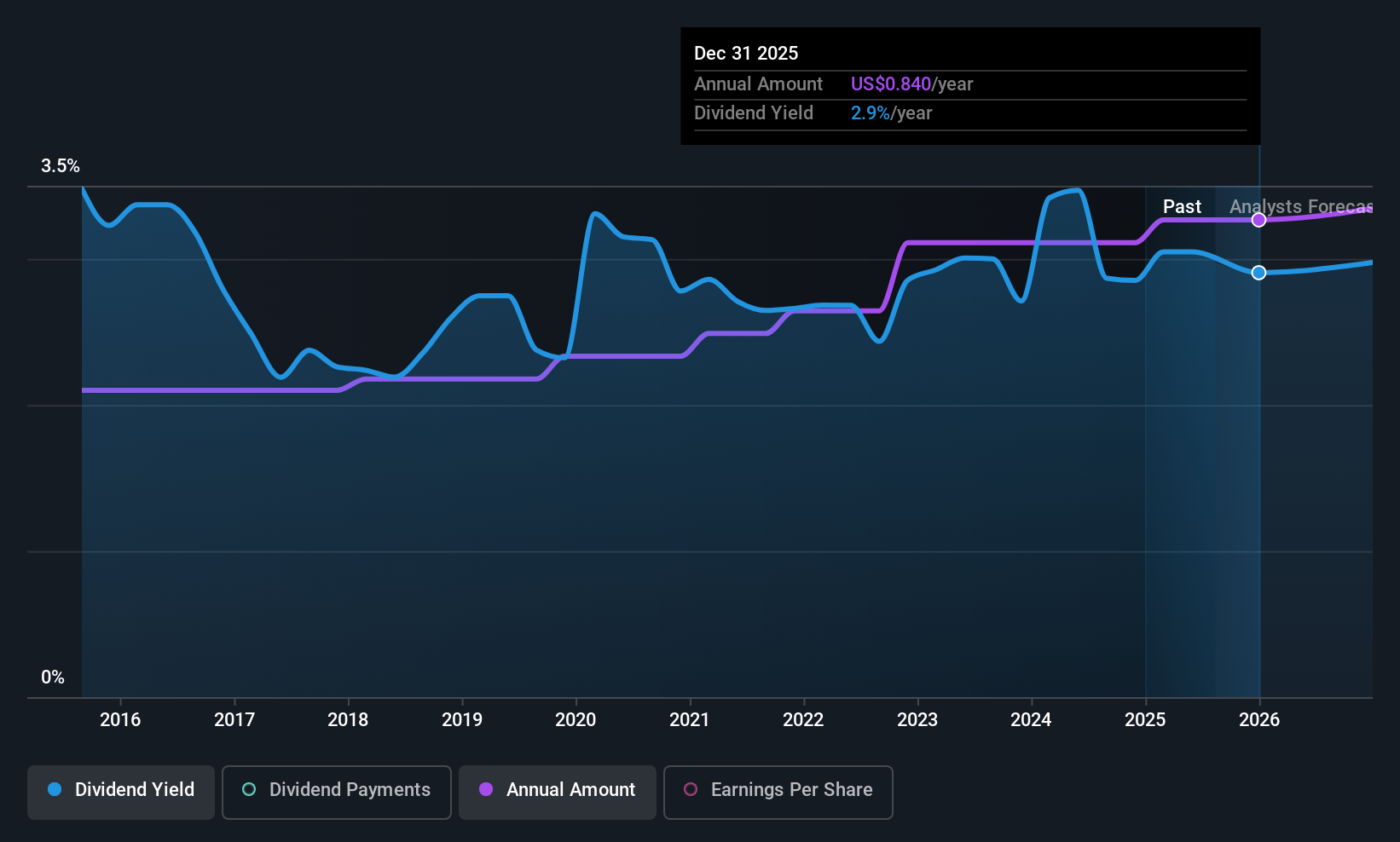Select the purple Annual Amount data point marker
Image resolution: width=1400 pixels, height=842 pixels.
pos(1258,220)
